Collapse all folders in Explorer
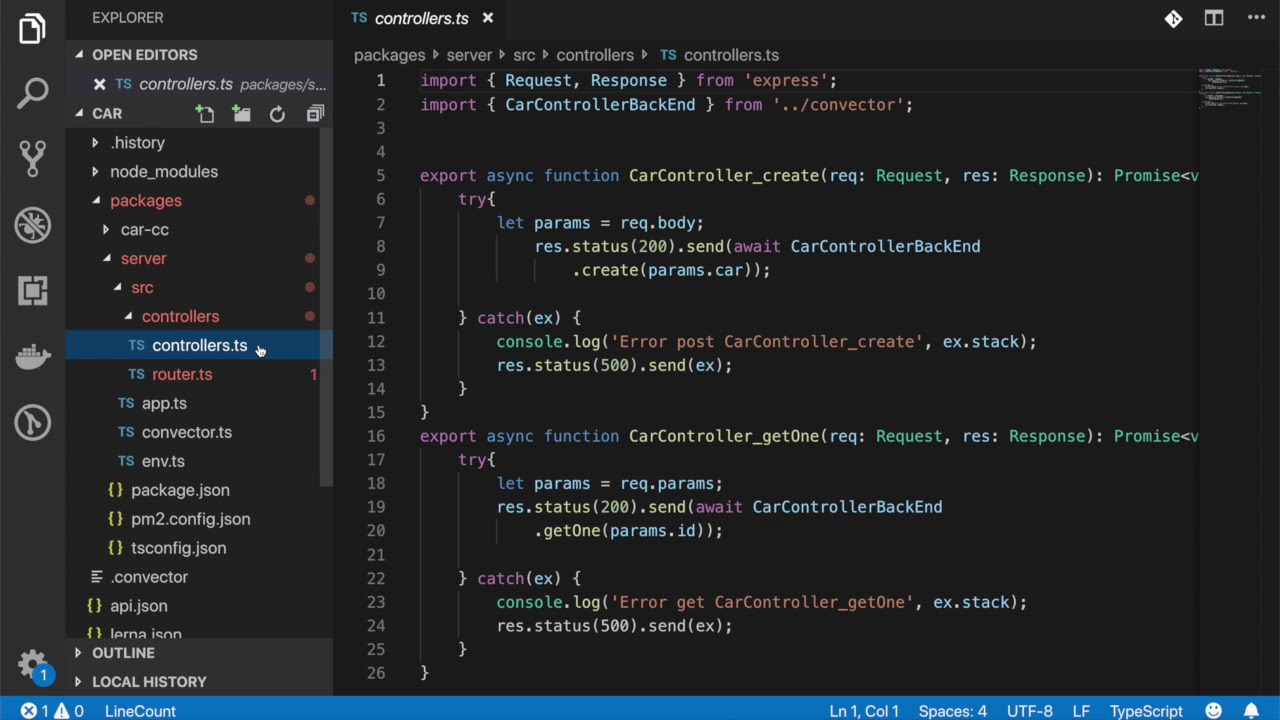The image size is (1280, 720). (315, 114)
